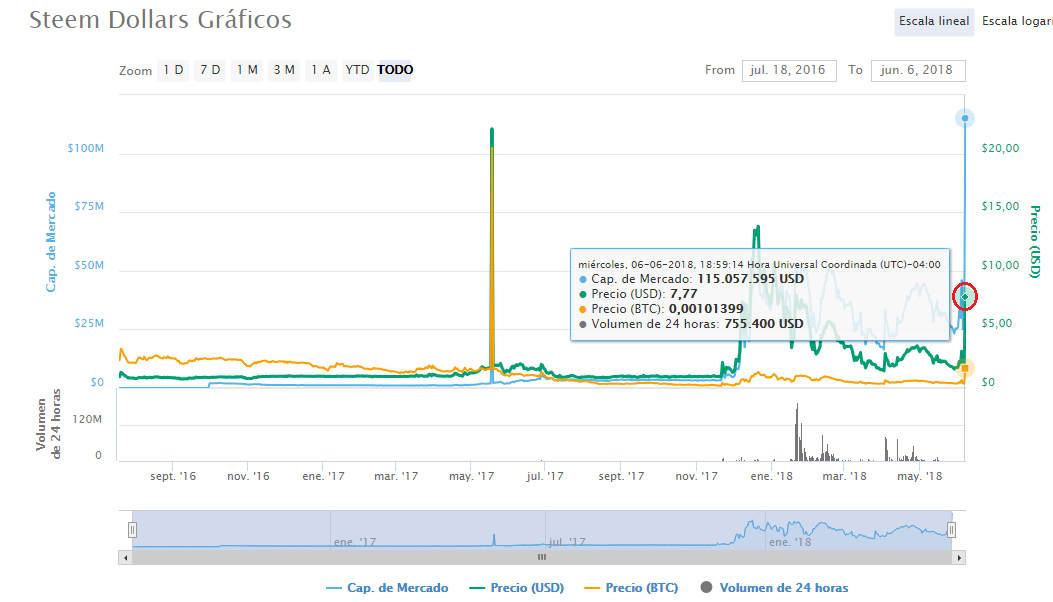Toggle Cap. de Mercado legend series
1053x602 pixels.
tap(387, 588)
